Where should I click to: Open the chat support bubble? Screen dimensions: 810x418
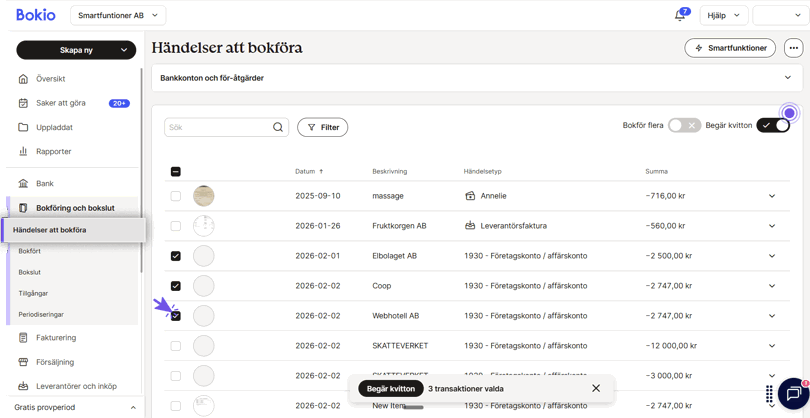pos(793,394)
